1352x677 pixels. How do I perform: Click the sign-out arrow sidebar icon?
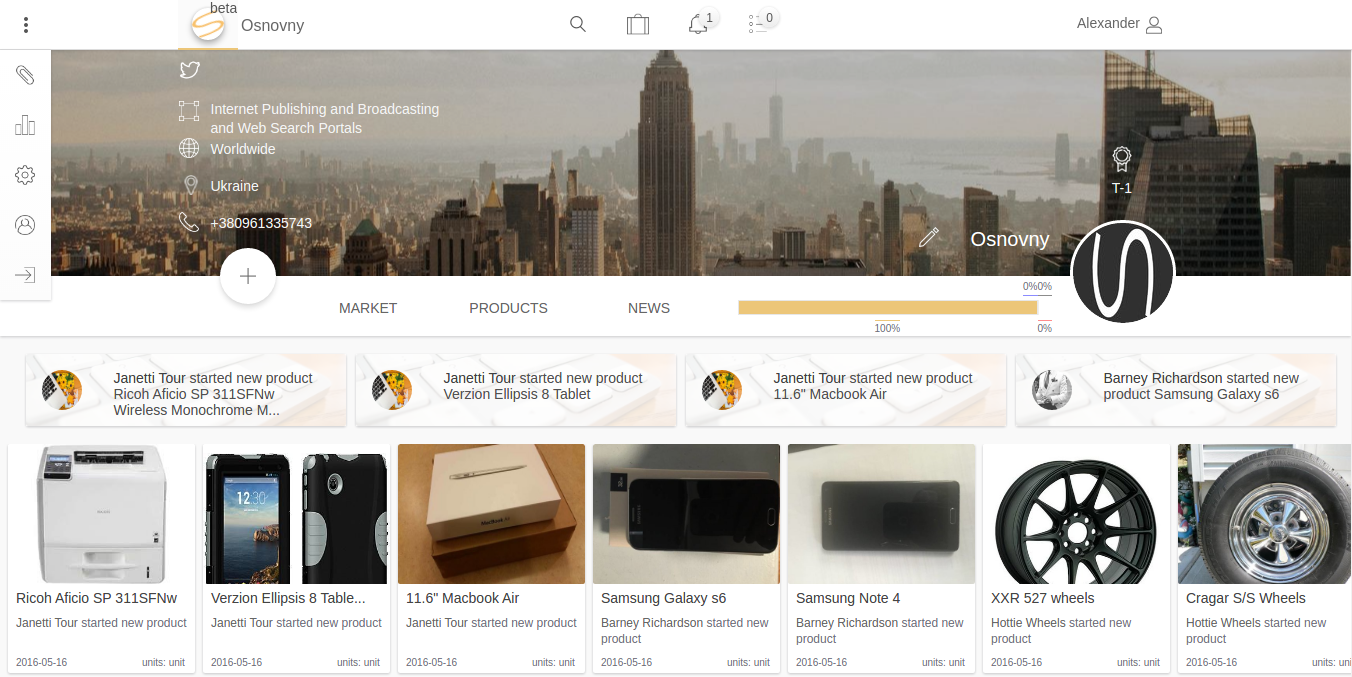pyautogui.click(x=25, y=275)
